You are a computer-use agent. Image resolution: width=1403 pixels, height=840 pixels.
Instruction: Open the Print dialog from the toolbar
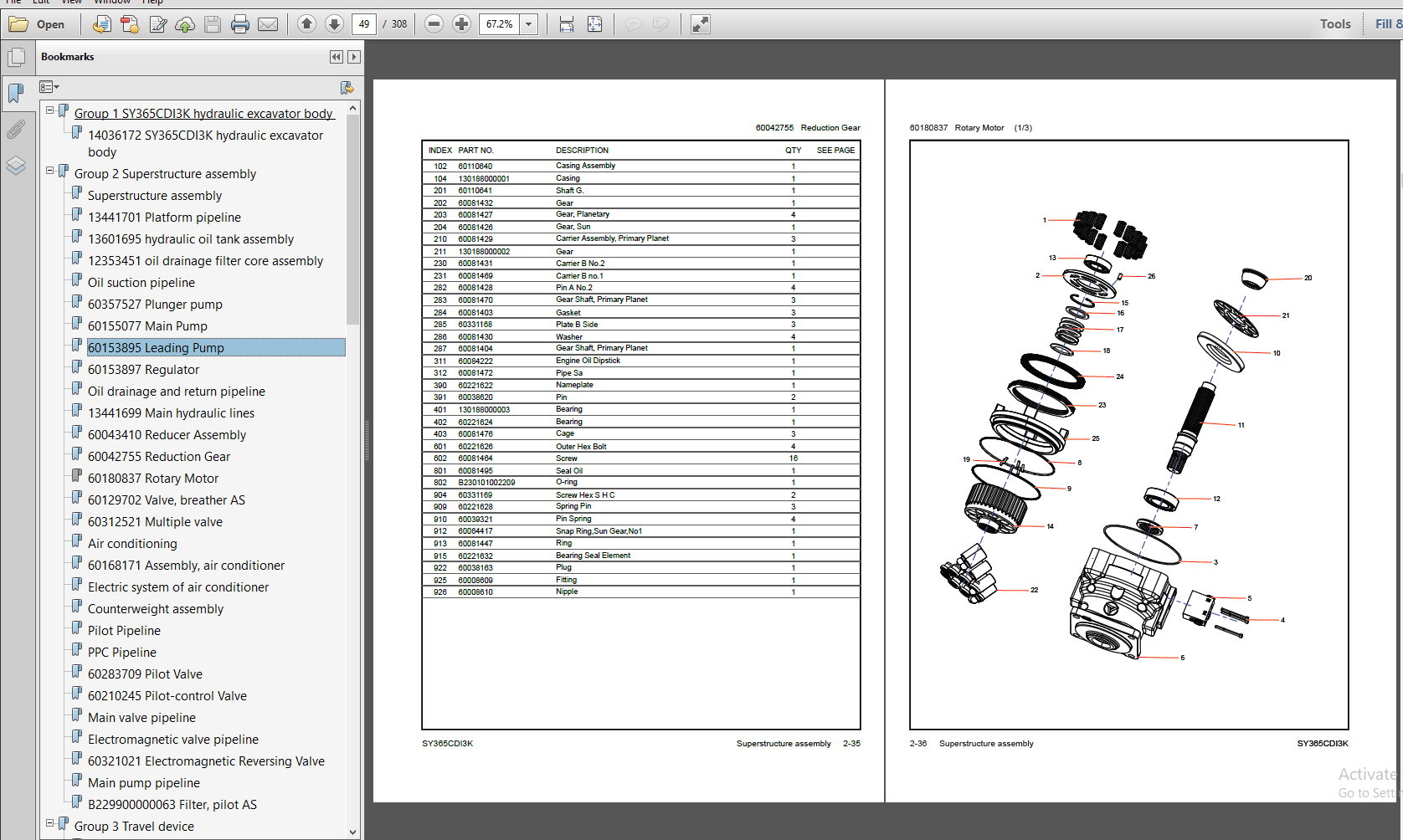tap(240, 23)
